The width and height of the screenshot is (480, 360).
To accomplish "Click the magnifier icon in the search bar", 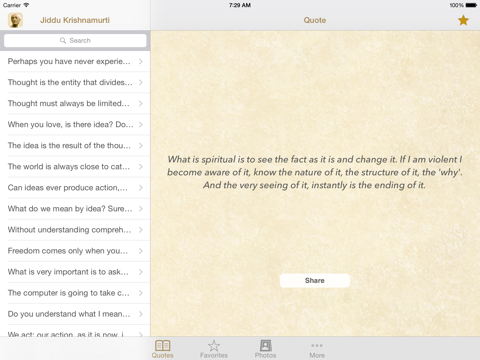I will tap(63, 41).
